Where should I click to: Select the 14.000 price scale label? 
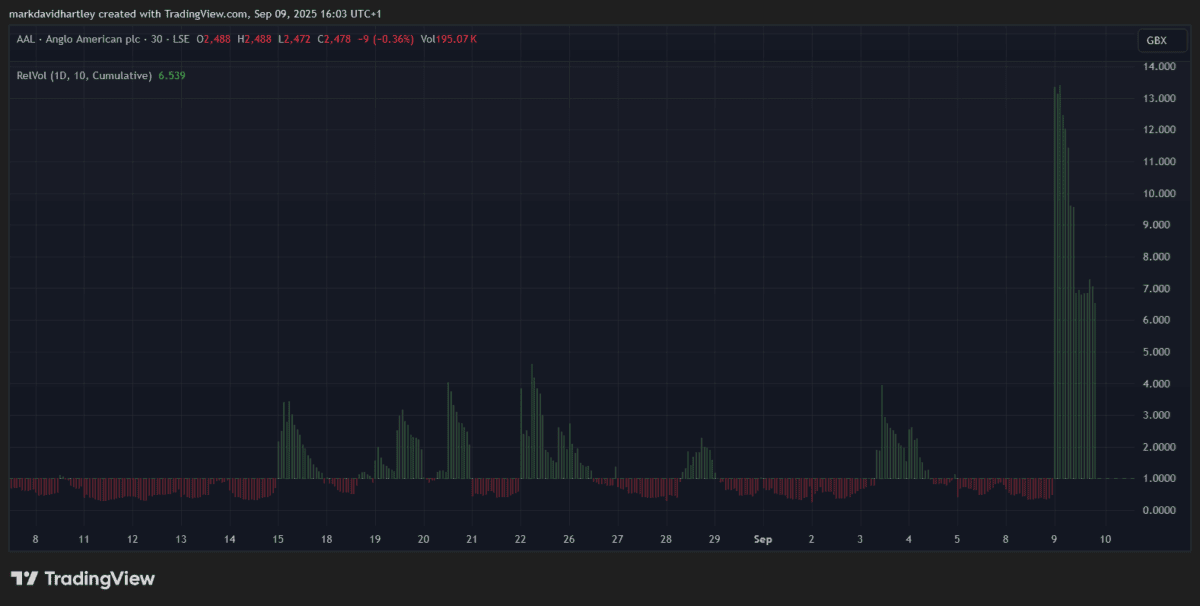[x=1160, y=66]
